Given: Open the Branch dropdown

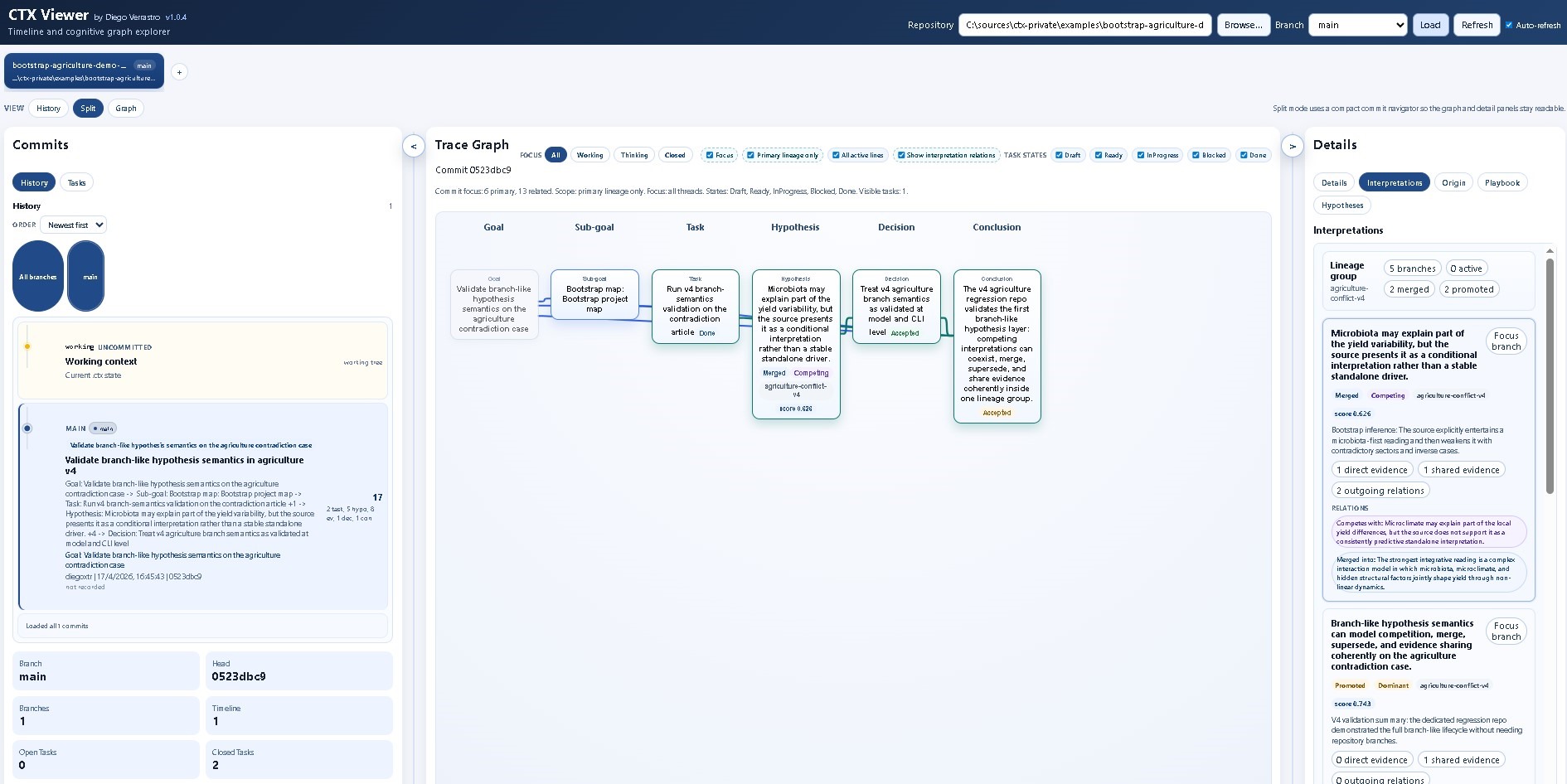Looking at the screenshot, I should [x=1357, y=25].
